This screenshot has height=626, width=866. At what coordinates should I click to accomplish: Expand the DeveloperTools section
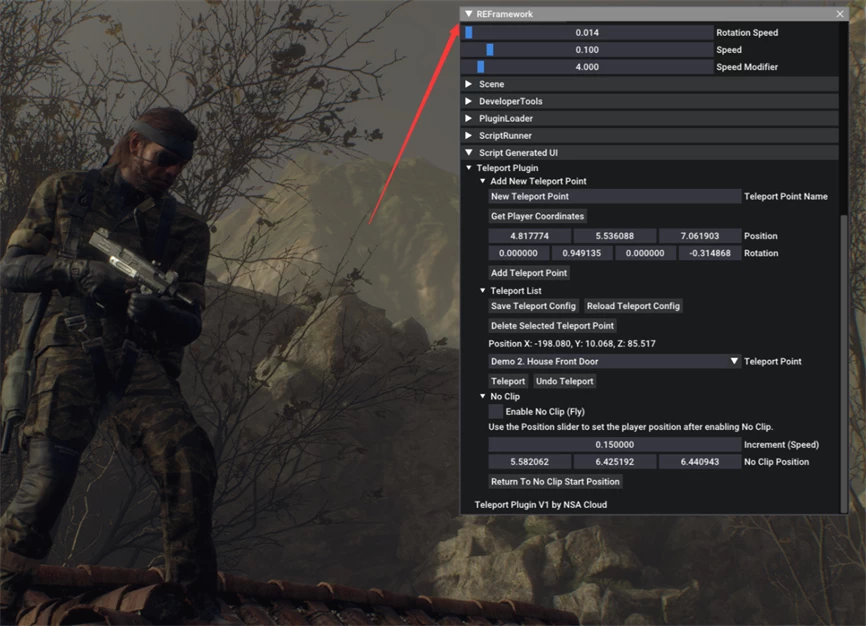(x=469, y=102)
